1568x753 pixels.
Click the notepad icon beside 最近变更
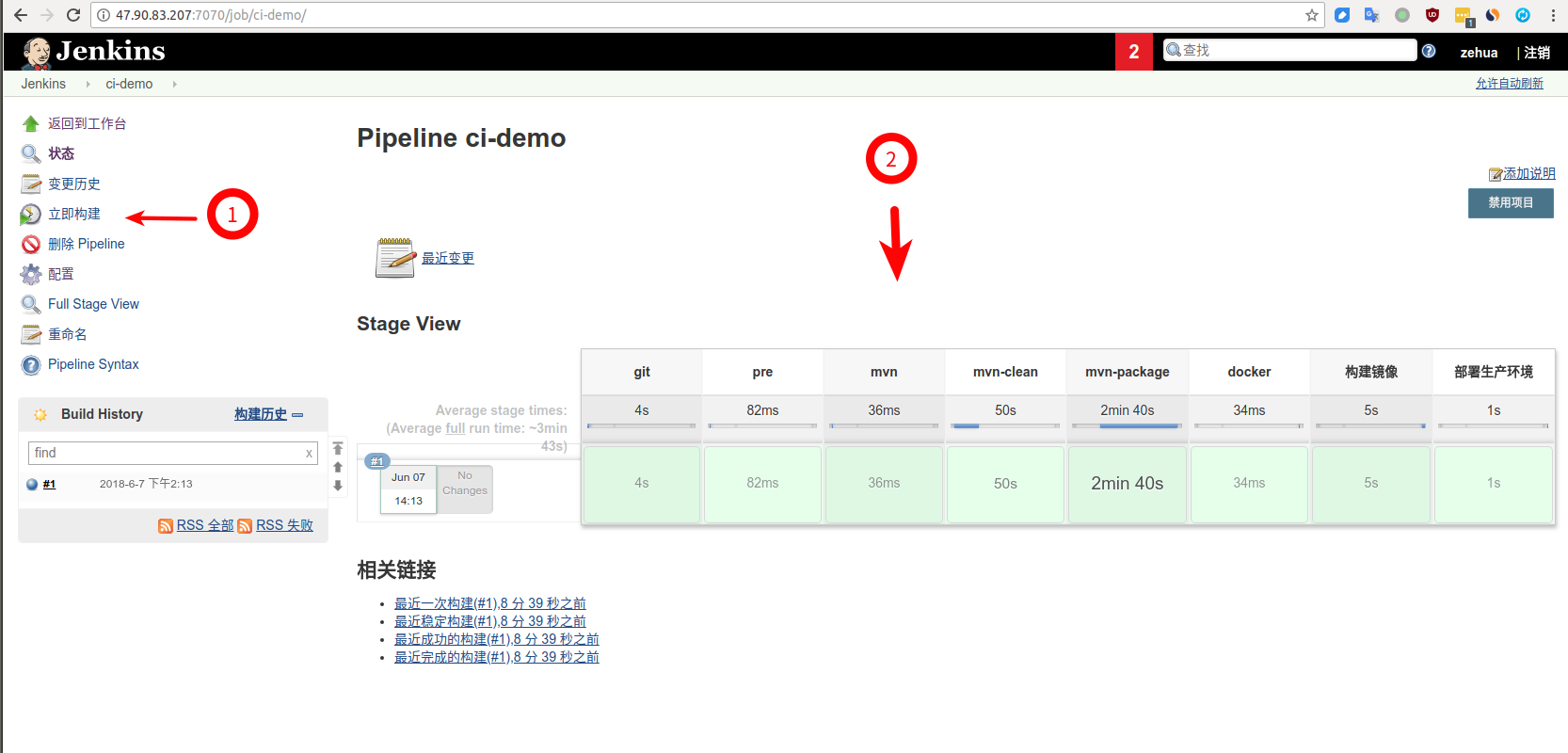point(395,258)
